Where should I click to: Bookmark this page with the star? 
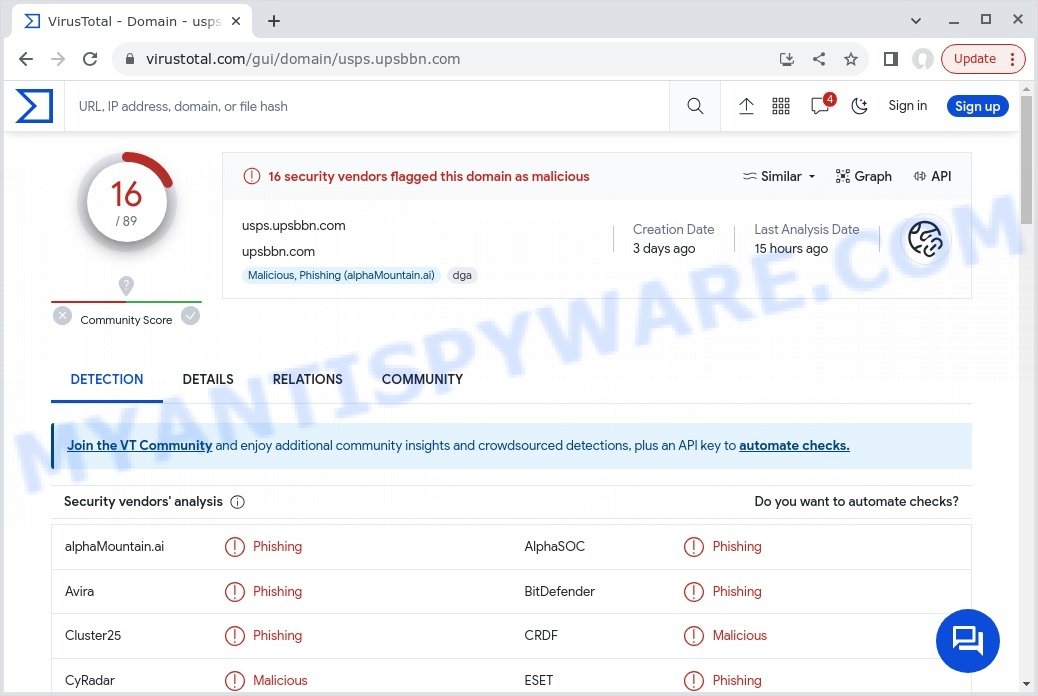(851, 59)
